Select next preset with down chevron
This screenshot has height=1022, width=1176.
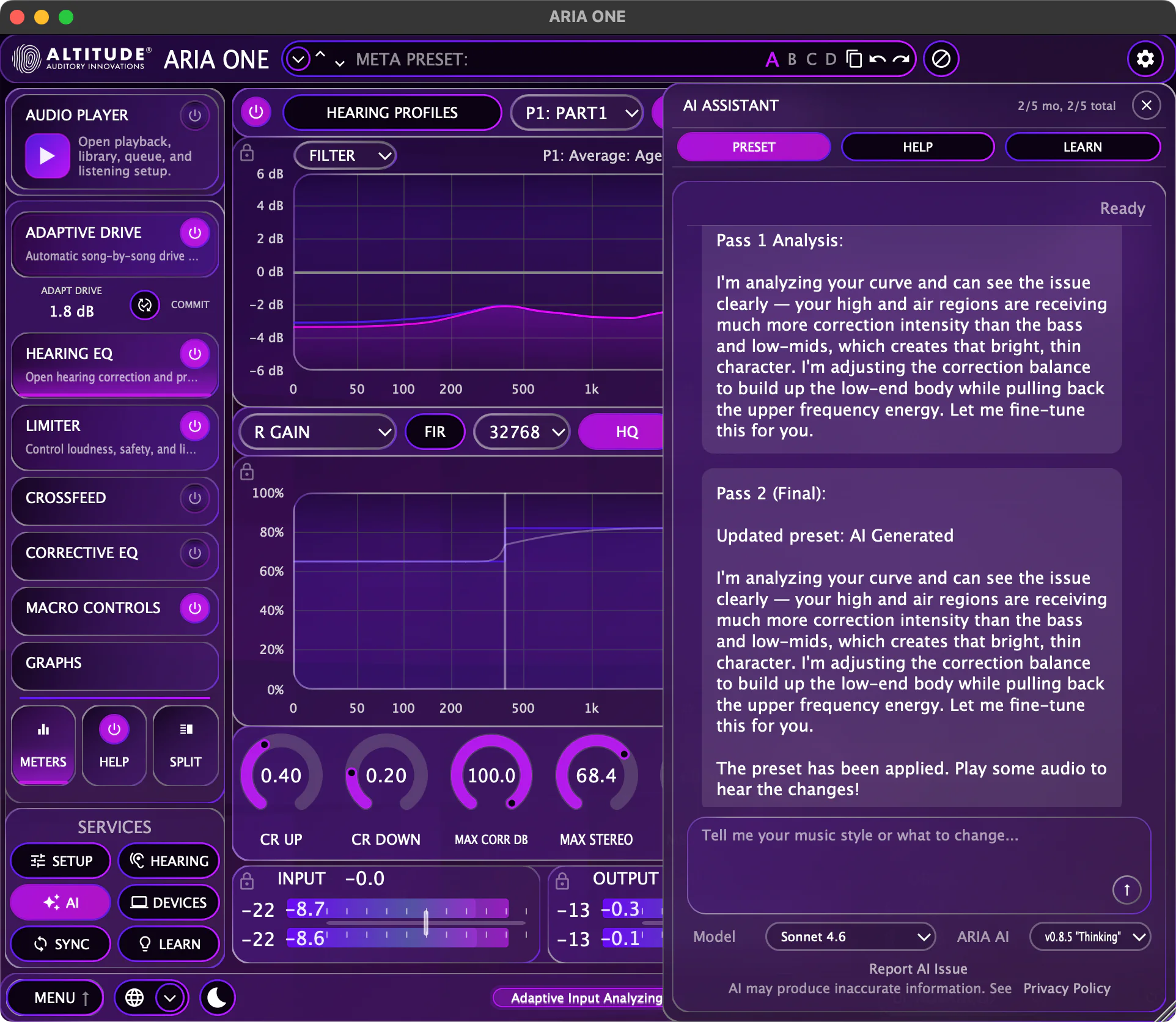pos(340,63)
